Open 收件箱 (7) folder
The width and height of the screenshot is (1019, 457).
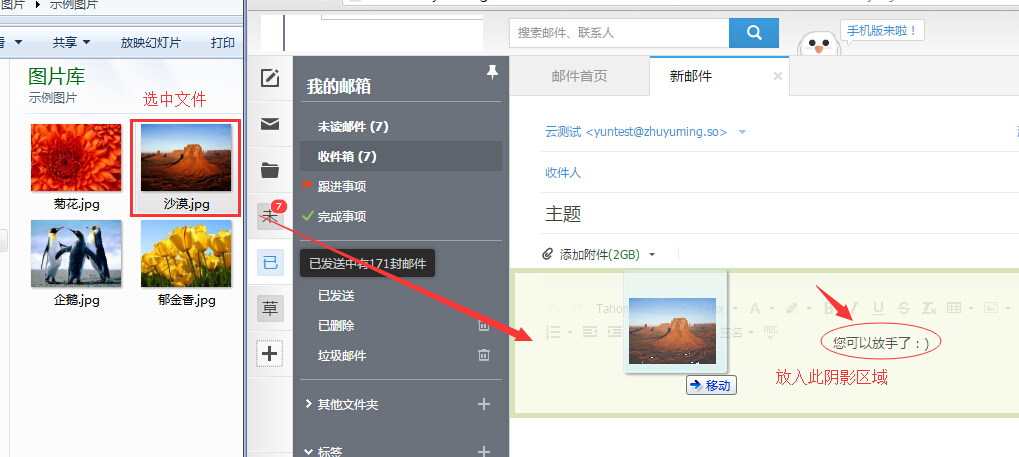tap(347, 156)
